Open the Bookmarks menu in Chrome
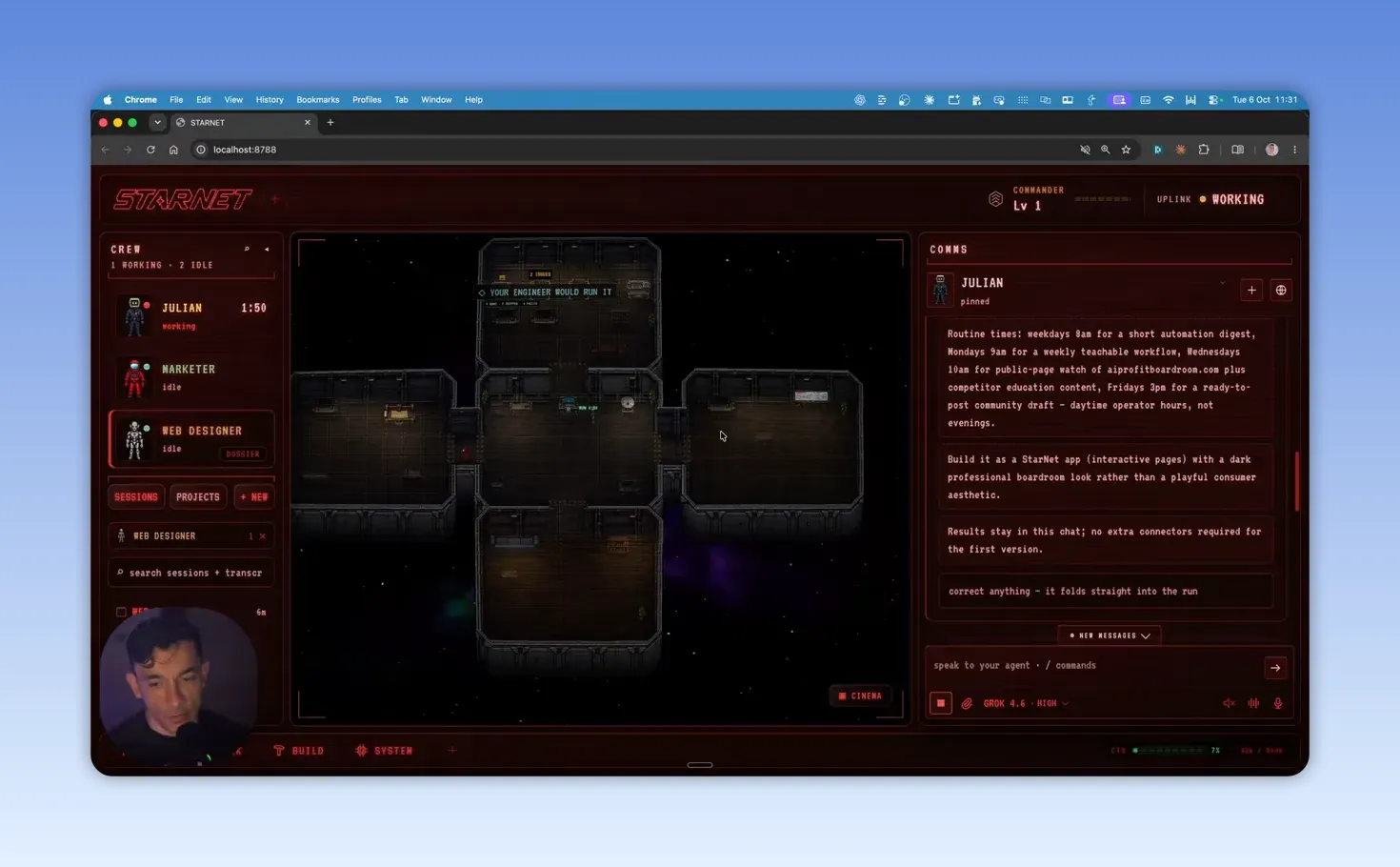 (317, 99)
